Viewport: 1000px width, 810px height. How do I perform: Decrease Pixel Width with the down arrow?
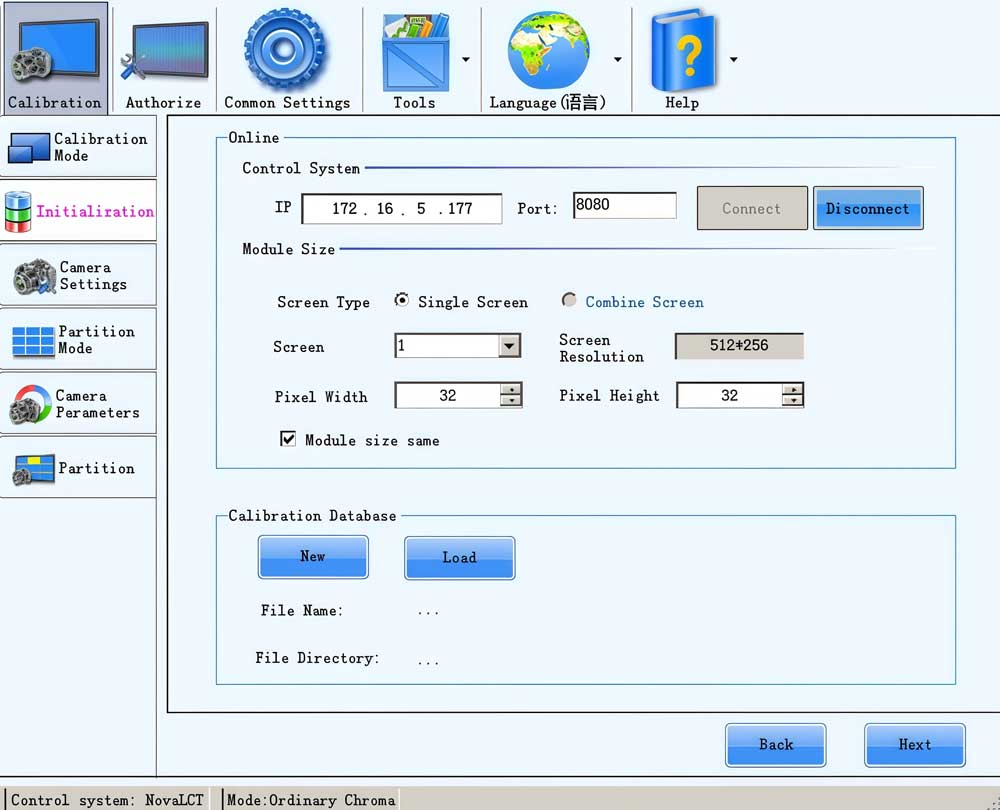[x=511, y=401]
